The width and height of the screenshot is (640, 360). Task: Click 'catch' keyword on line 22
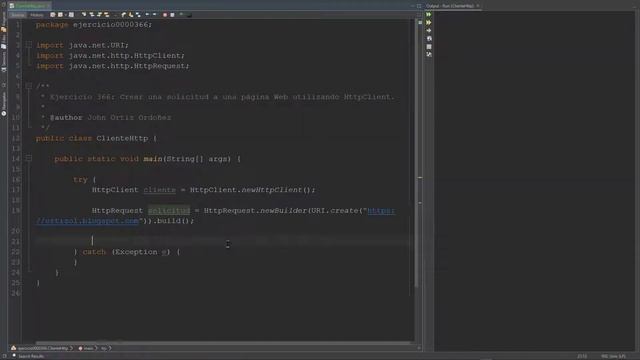pos(94,252)
